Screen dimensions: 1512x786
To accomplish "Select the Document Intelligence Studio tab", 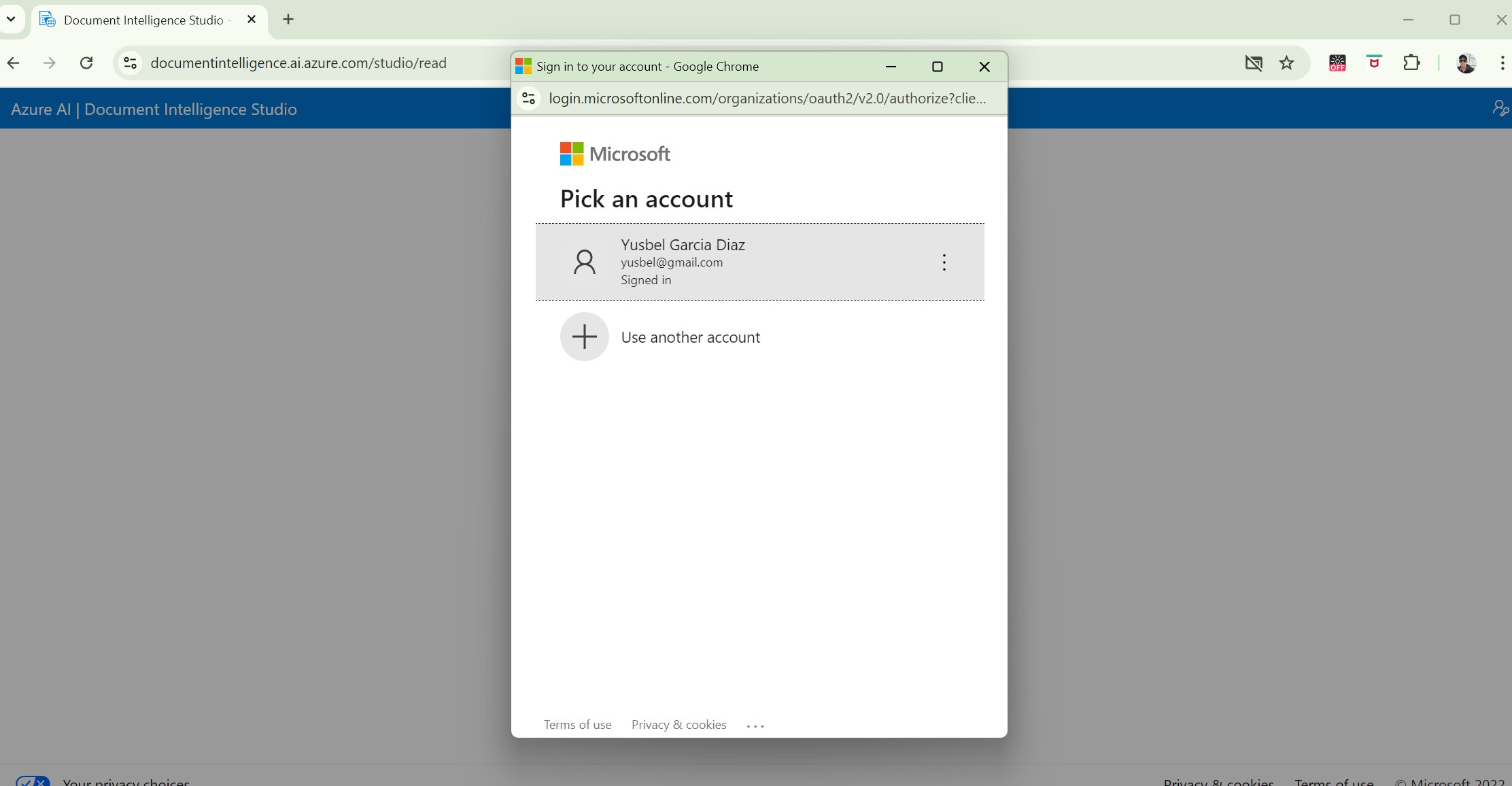I will tap(149, 20).
